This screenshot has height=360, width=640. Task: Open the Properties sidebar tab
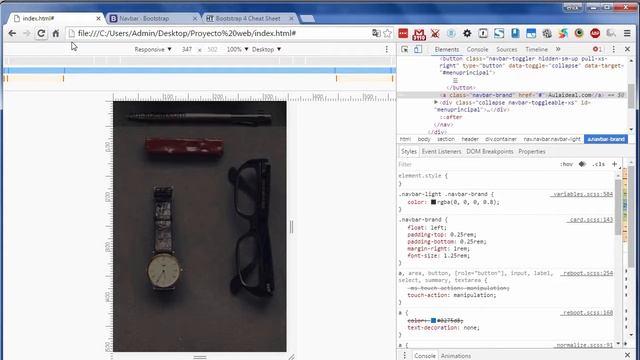pyautogui.click(x=532, y=151)
